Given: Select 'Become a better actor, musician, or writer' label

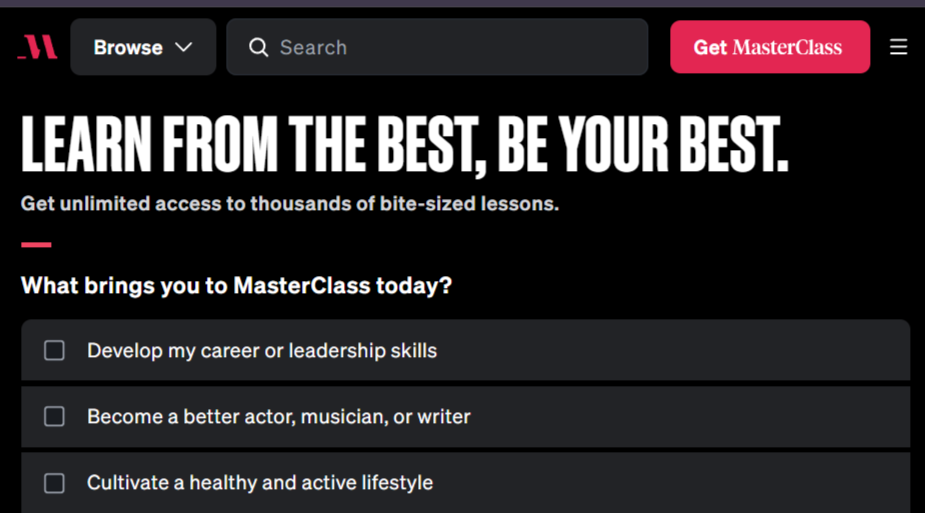Looking at the screenshot, I should (x=278, y=417).
